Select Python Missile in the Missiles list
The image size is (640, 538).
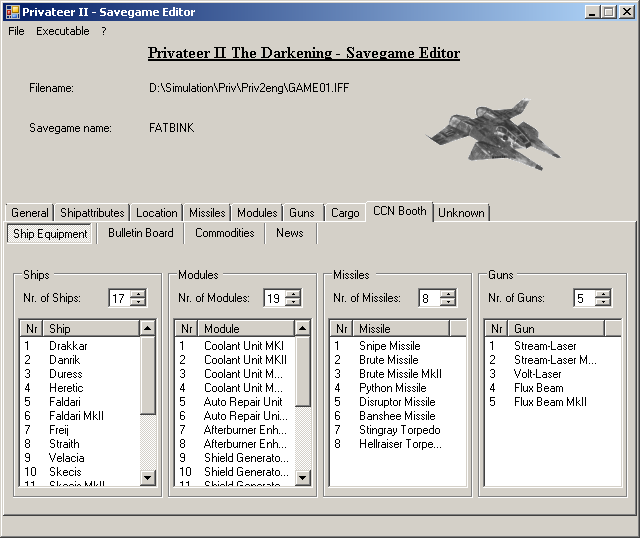click(392, 388)
